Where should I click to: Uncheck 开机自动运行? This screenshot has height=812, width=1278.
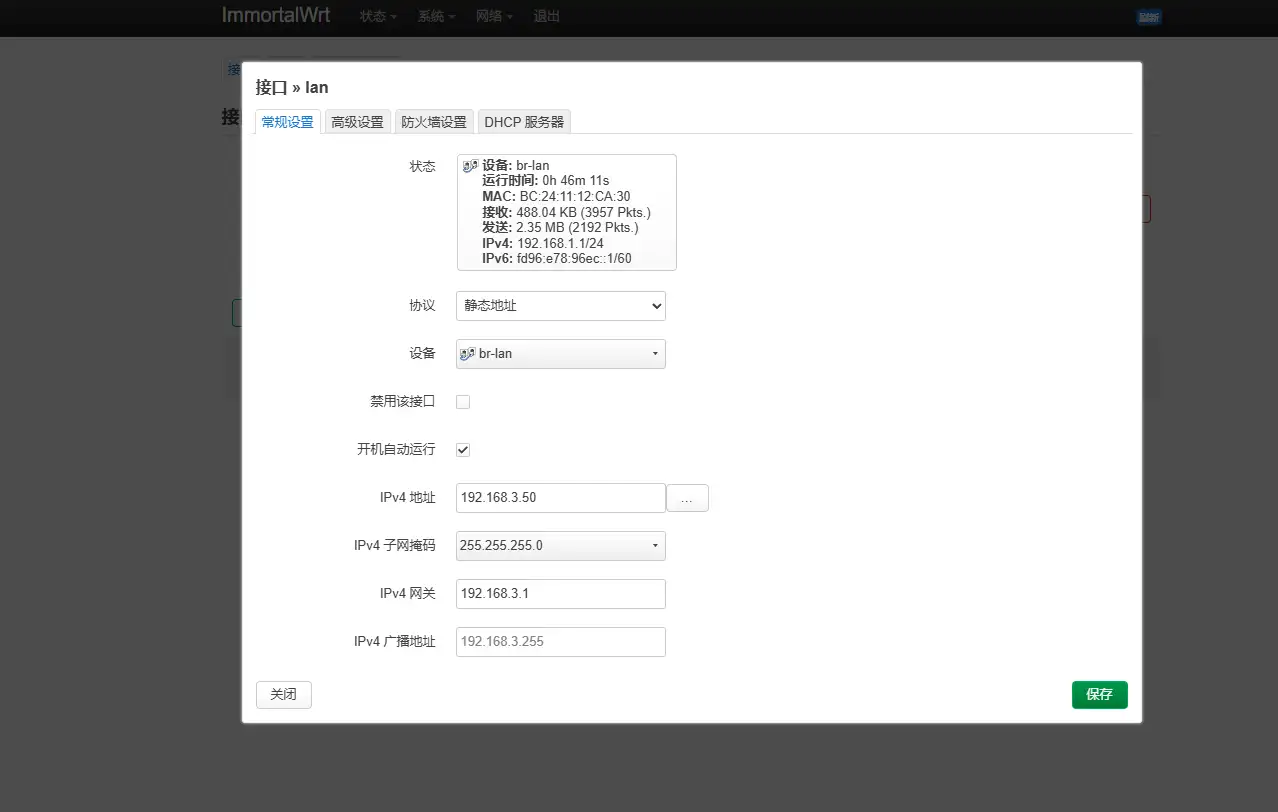pyautogui.click(x=462, y=449)
